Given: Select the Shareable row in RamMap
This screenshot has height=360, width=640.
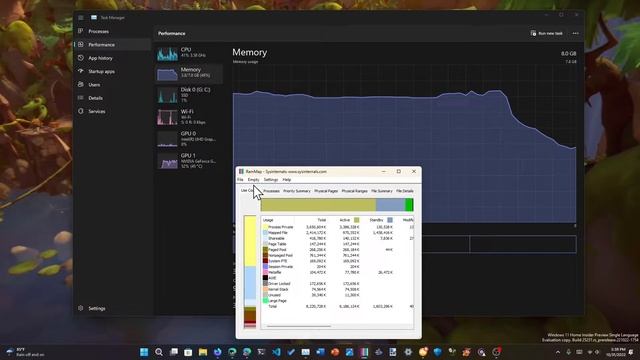Looking at the screenshot, I should click(x=338, y=238).
